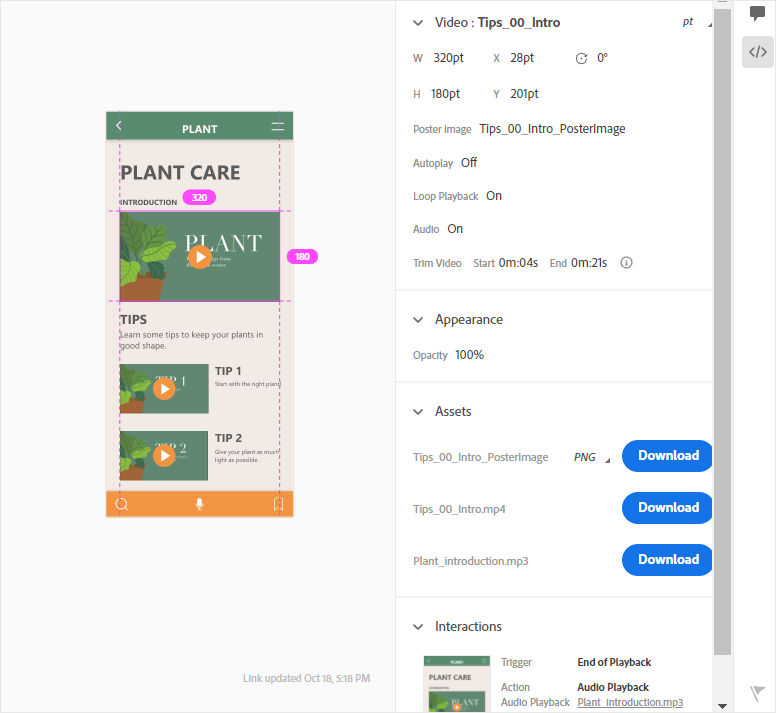Click the pink 320 width measurement badge
Image resolution: width=776 pixels, height=713 pixels.
[199, 197]
